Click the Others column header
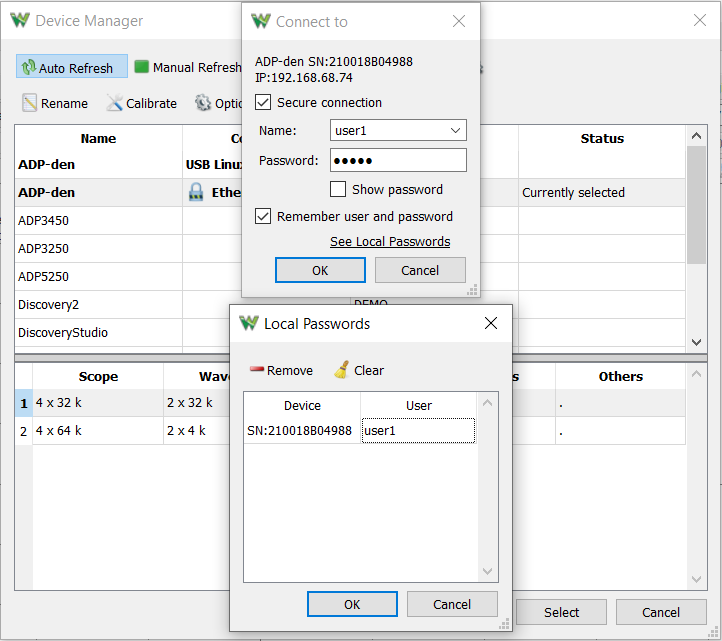 pos(620,376)
